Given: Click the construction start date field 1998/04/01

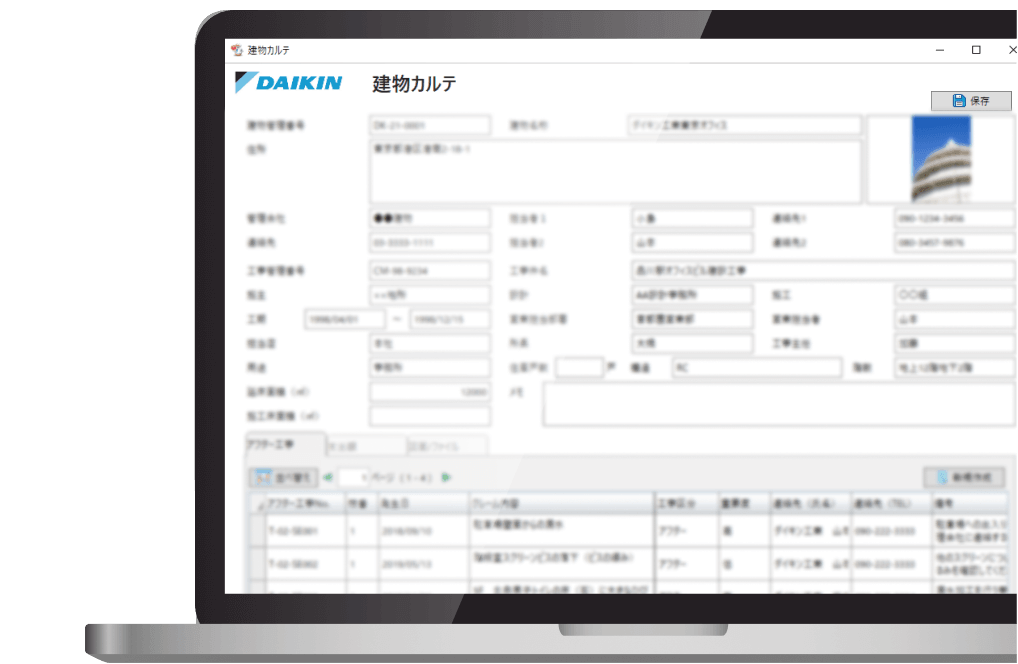Looking at the screenshot, I should coord(344,319).
